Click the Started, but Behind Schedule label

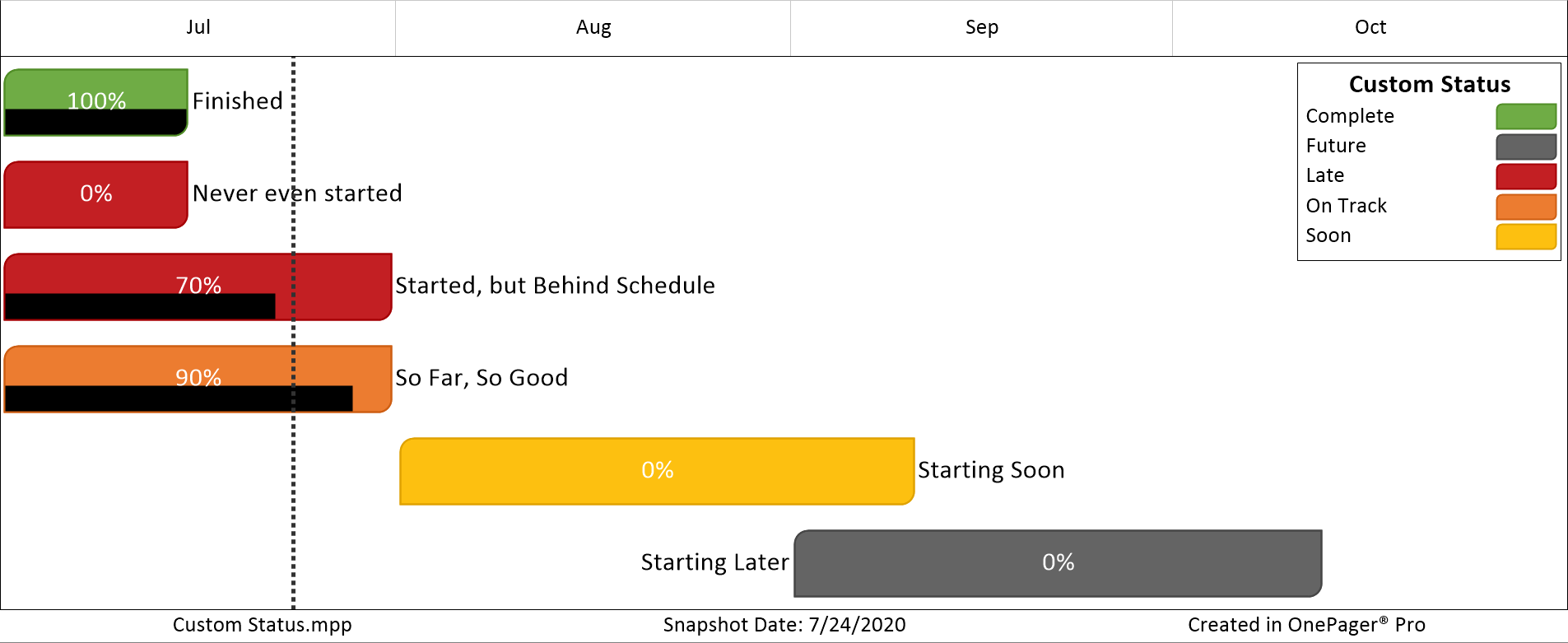pyautogui.click(x=556, y=286)
